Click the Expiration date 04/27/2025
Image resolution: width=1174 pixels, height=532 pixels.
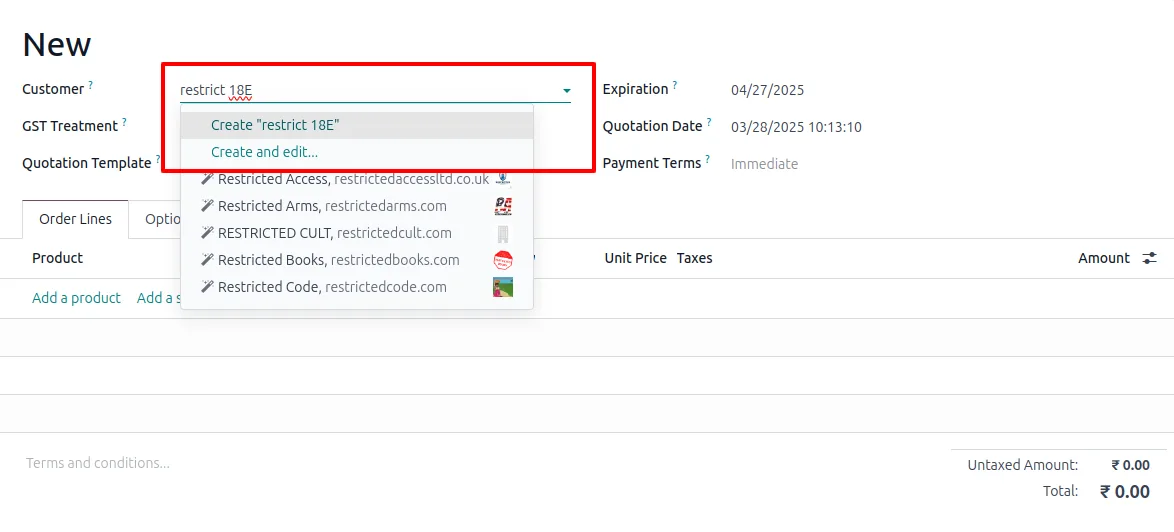(767, 91)
